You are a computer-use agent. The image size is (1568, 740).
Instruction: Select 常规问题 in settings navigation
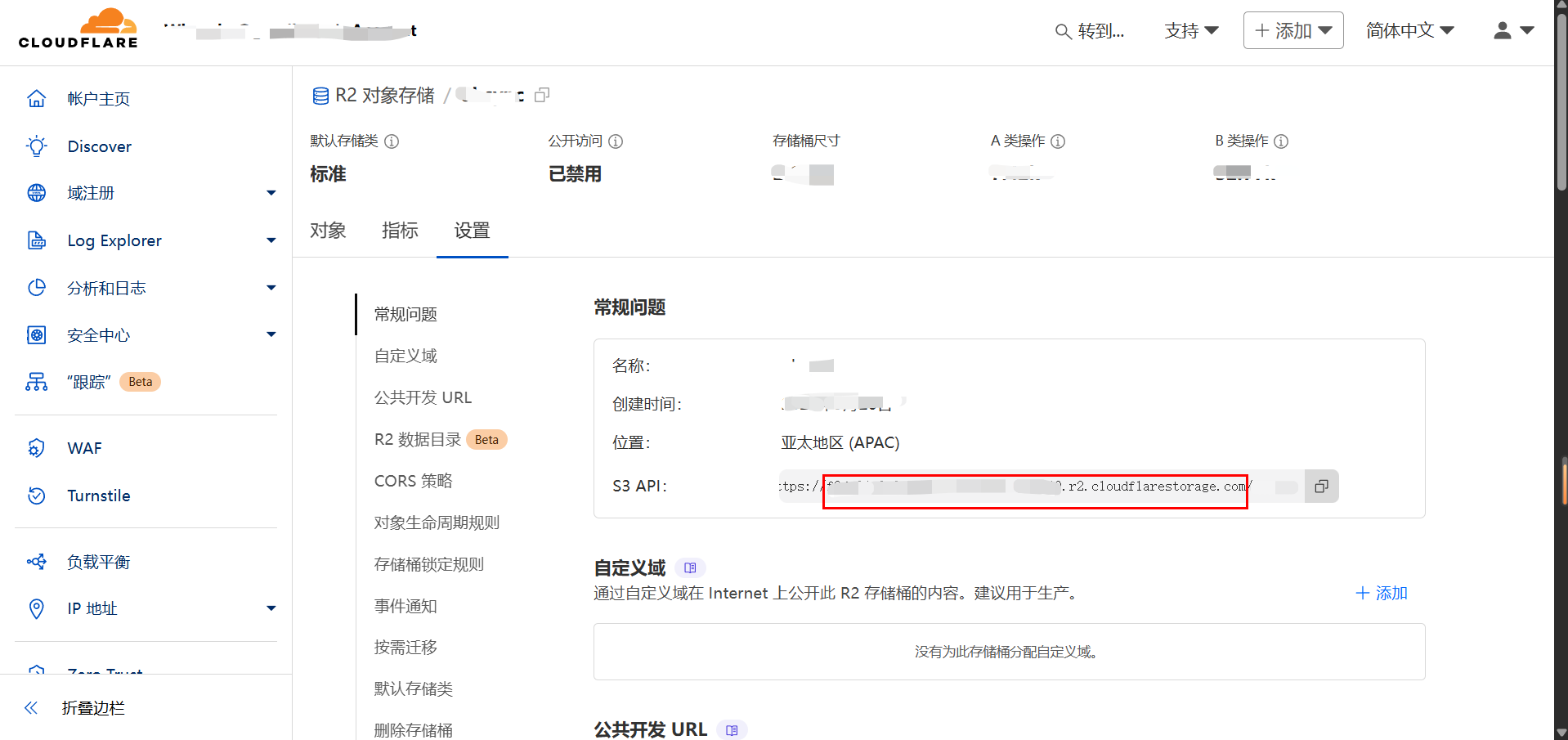(x=405, y=315)
